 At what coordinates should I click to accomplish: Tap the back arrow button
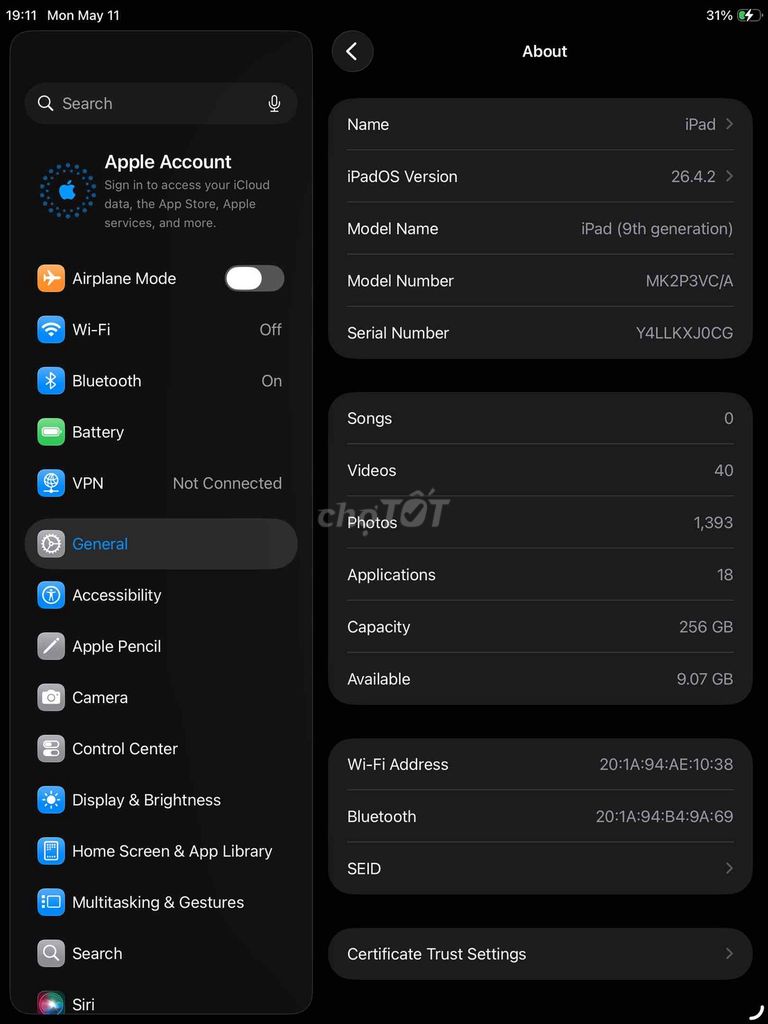pos(352,52)
